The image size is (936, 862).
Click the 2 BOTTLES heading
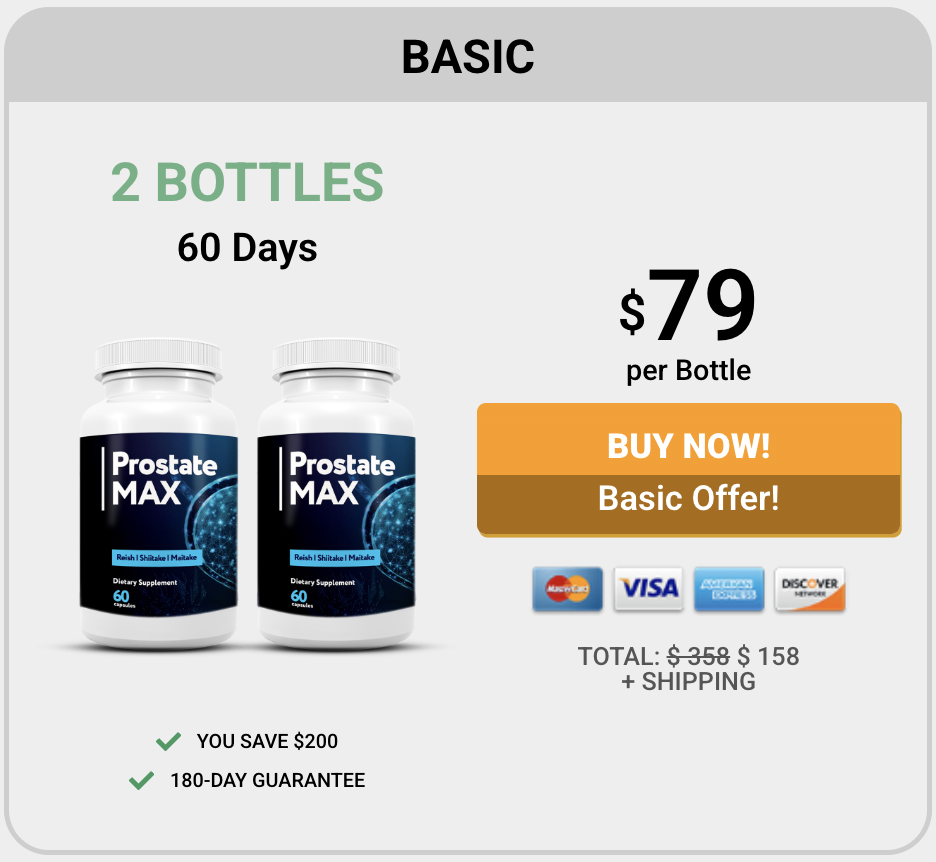click(x=247, y=182)
